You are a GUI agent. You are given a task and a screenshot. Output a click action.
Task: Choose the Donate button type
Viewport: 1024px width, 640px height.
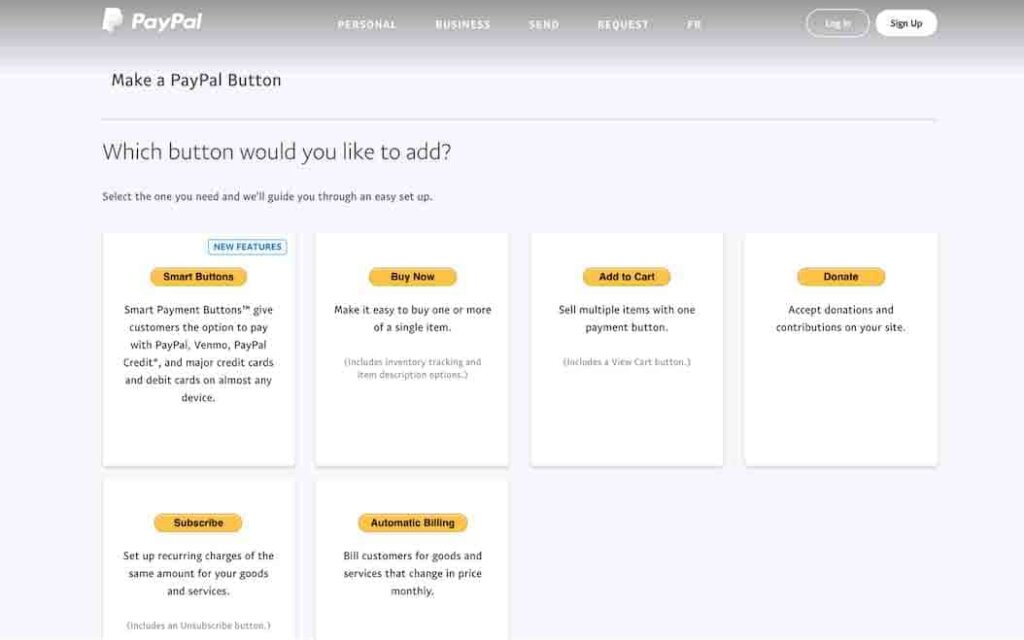click(x=840, y=277)
